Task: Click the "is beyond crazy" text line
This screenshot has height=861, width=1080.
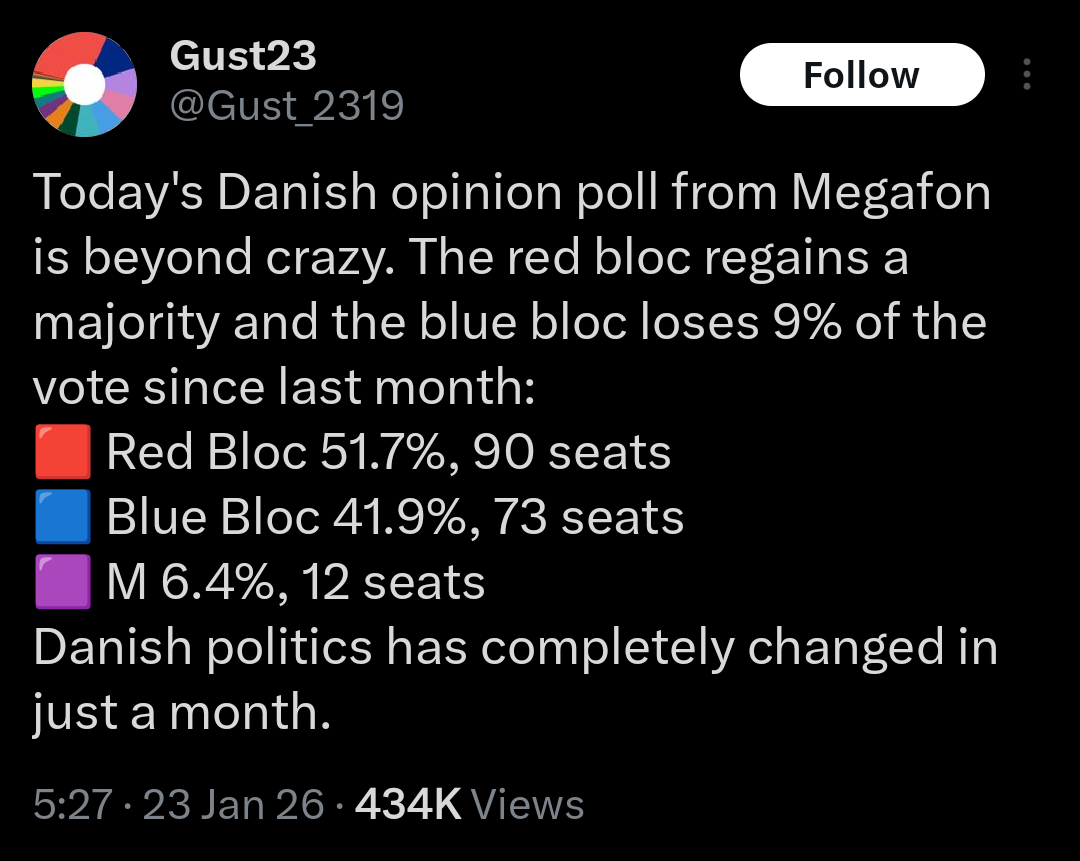Action: (470, 258)
